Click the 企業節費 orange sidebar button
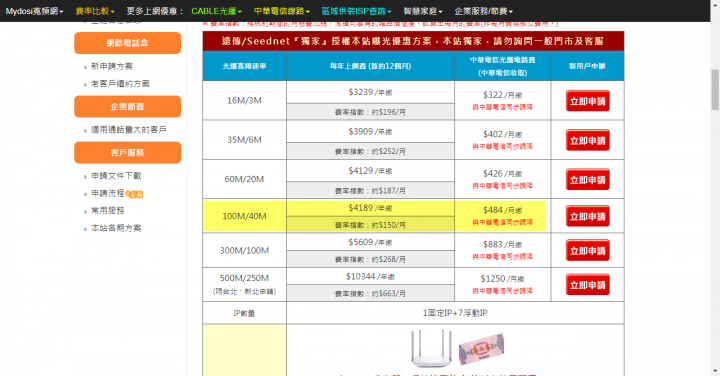This screenshot has width=720, height=376. pos(128,107)
